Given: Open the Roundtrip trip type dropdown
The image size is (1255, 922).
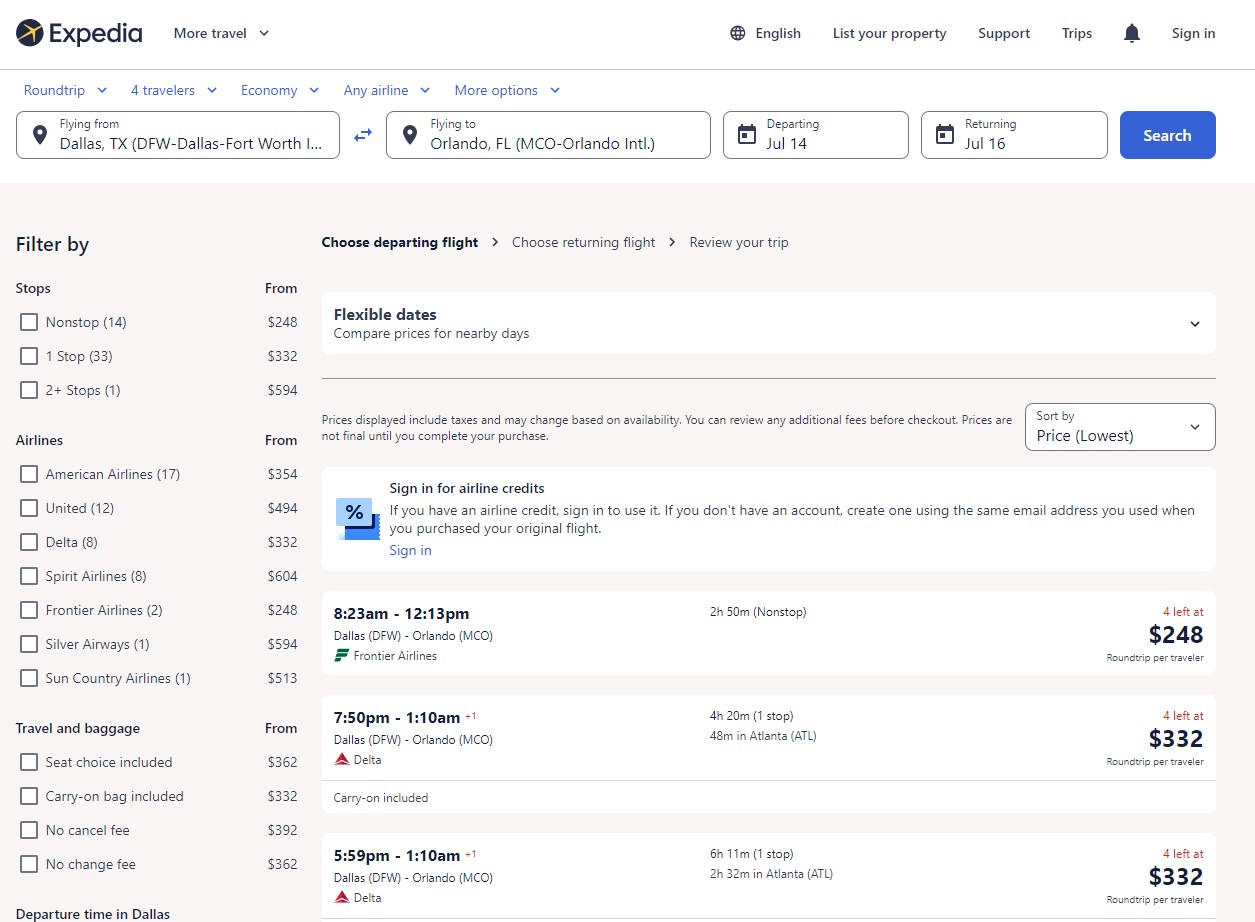Looking at the screenshot, I should click(x=66, y=90).
